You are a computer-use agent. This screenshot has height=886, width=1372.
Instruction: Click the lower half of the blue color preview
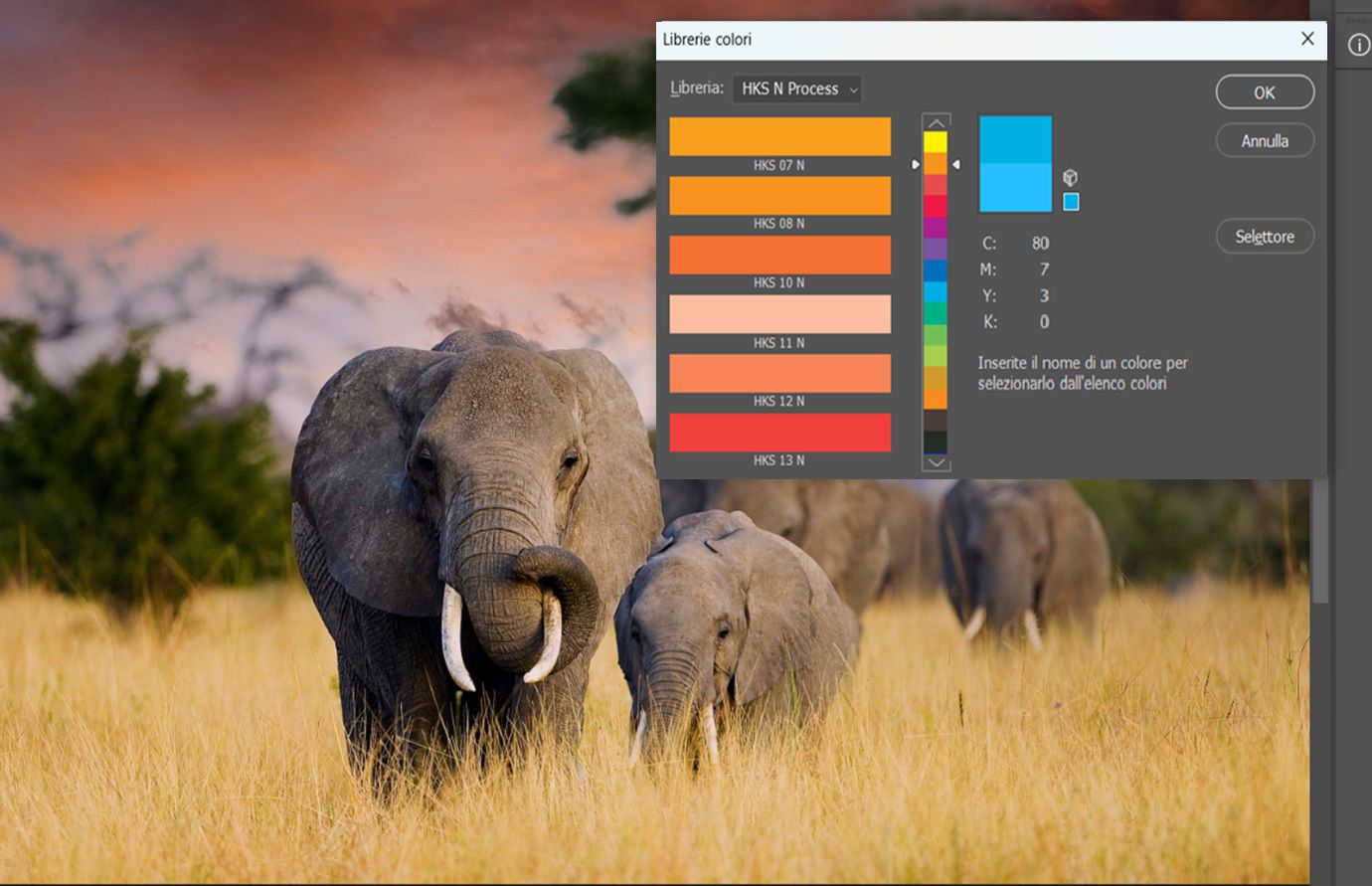click(x=1015, y=188)
